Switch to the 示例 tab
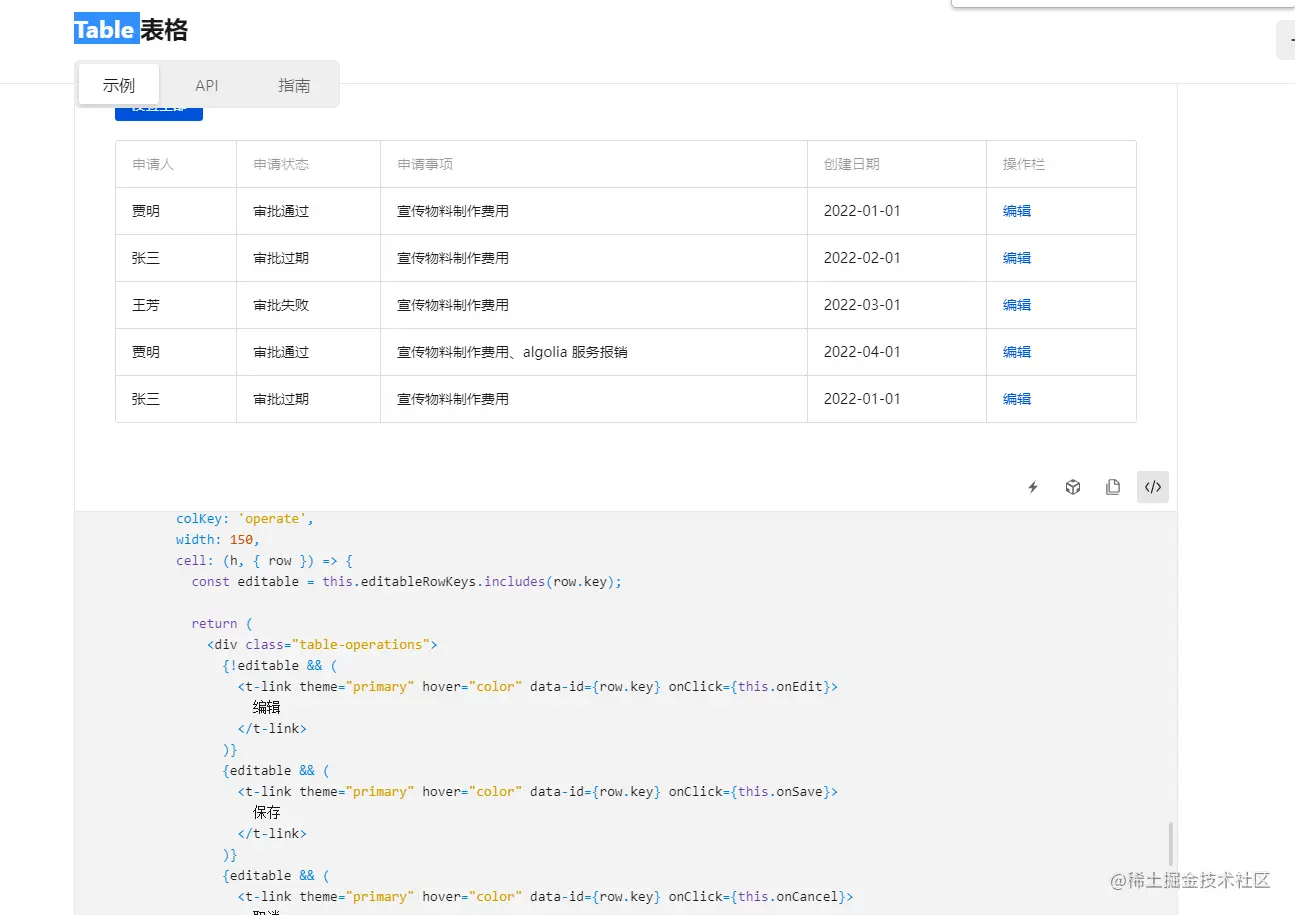1295x915 pixels. [x=119, y=85]
